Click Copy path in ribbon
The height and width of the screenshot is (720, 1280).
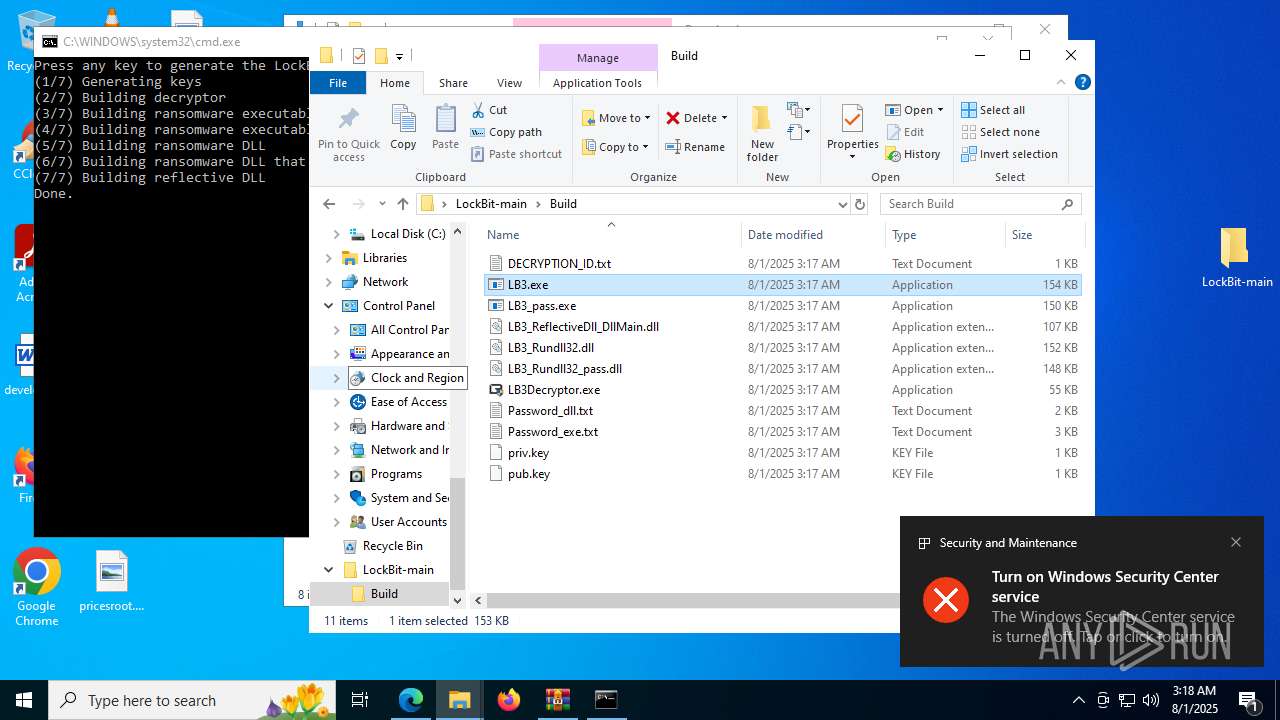[x=506, y=132]
